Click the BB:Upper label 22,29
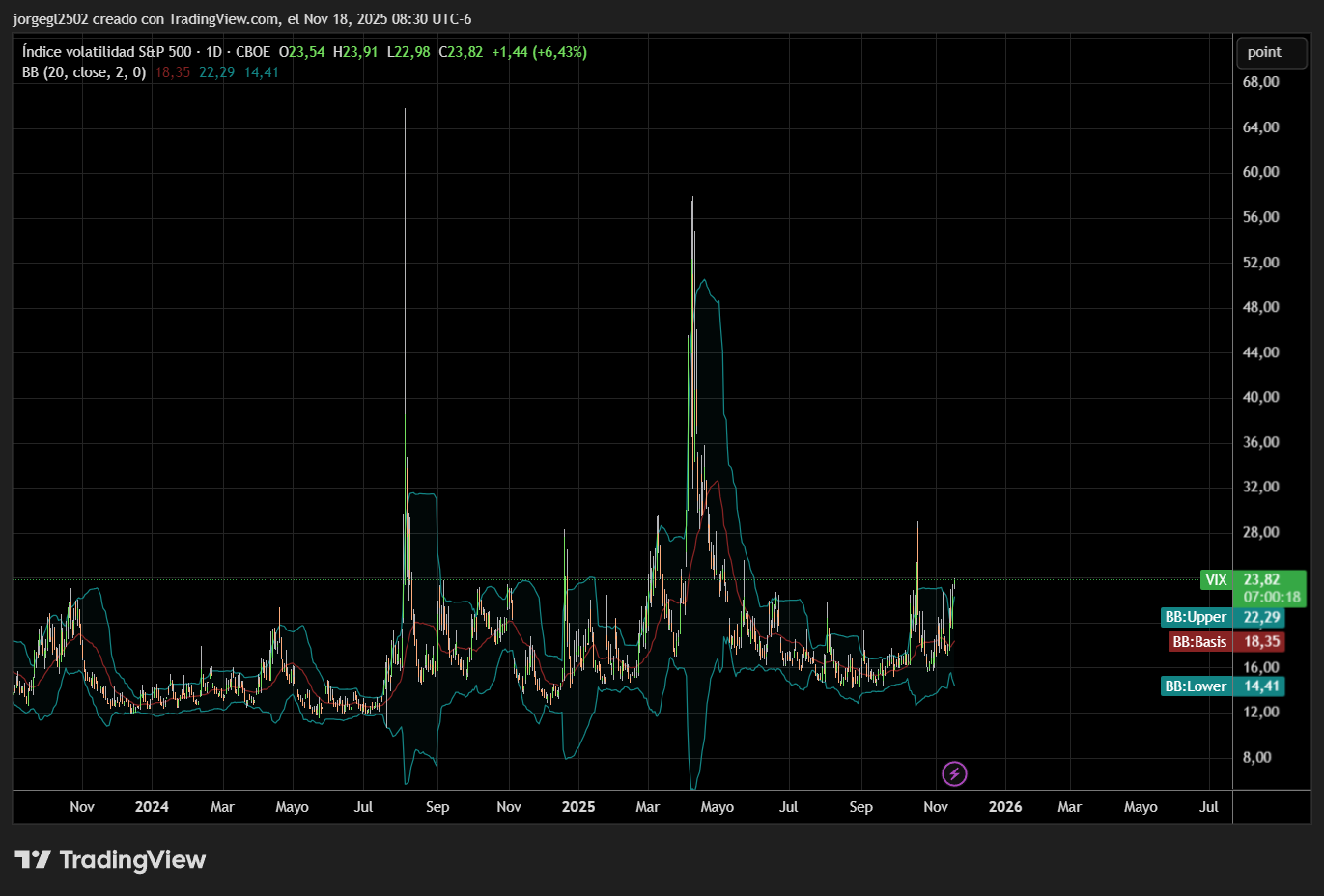 [1223, 617]
